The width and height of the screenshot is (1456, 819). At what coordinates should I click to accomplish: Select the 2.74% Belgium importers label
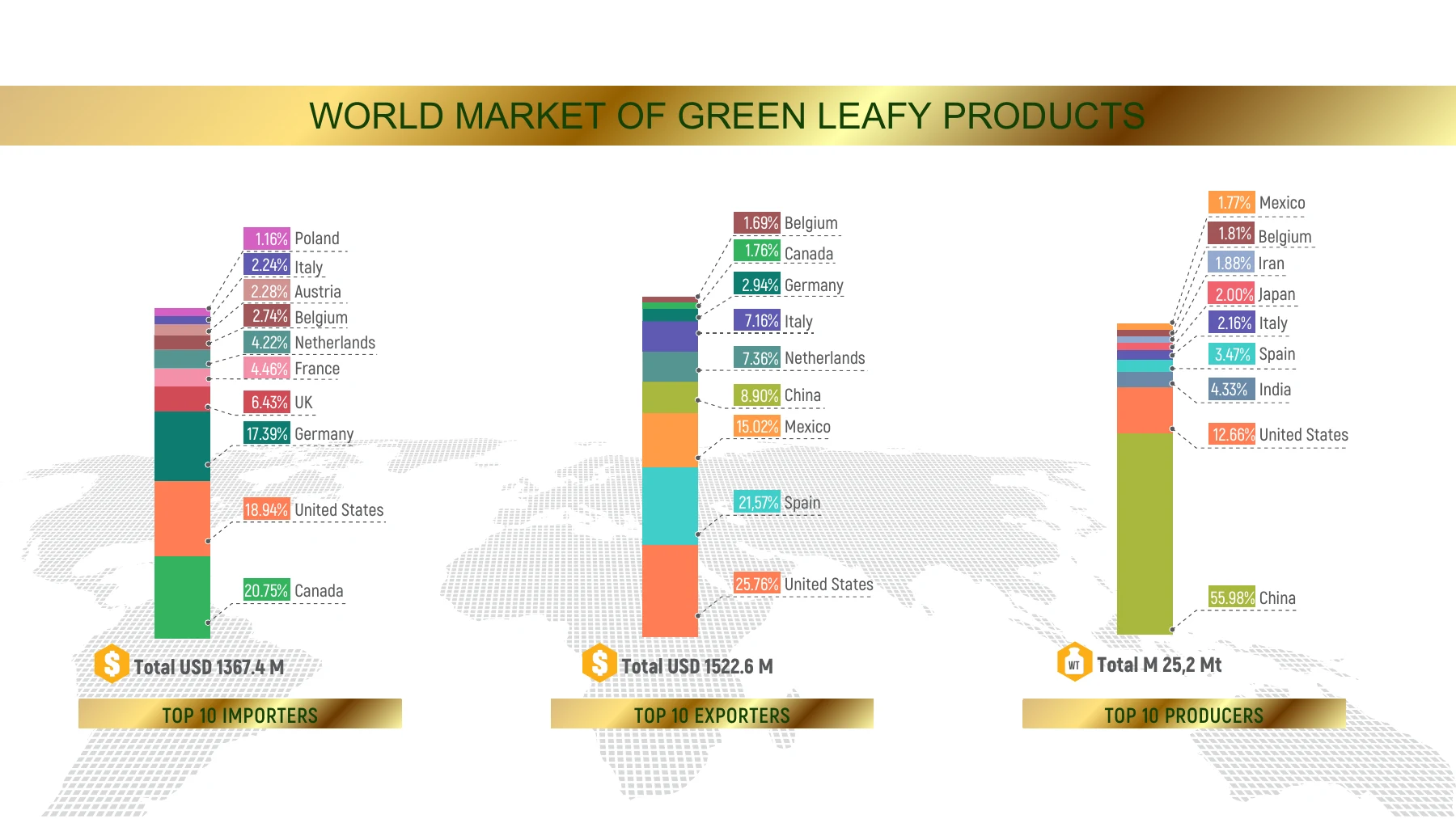[296, 315]
